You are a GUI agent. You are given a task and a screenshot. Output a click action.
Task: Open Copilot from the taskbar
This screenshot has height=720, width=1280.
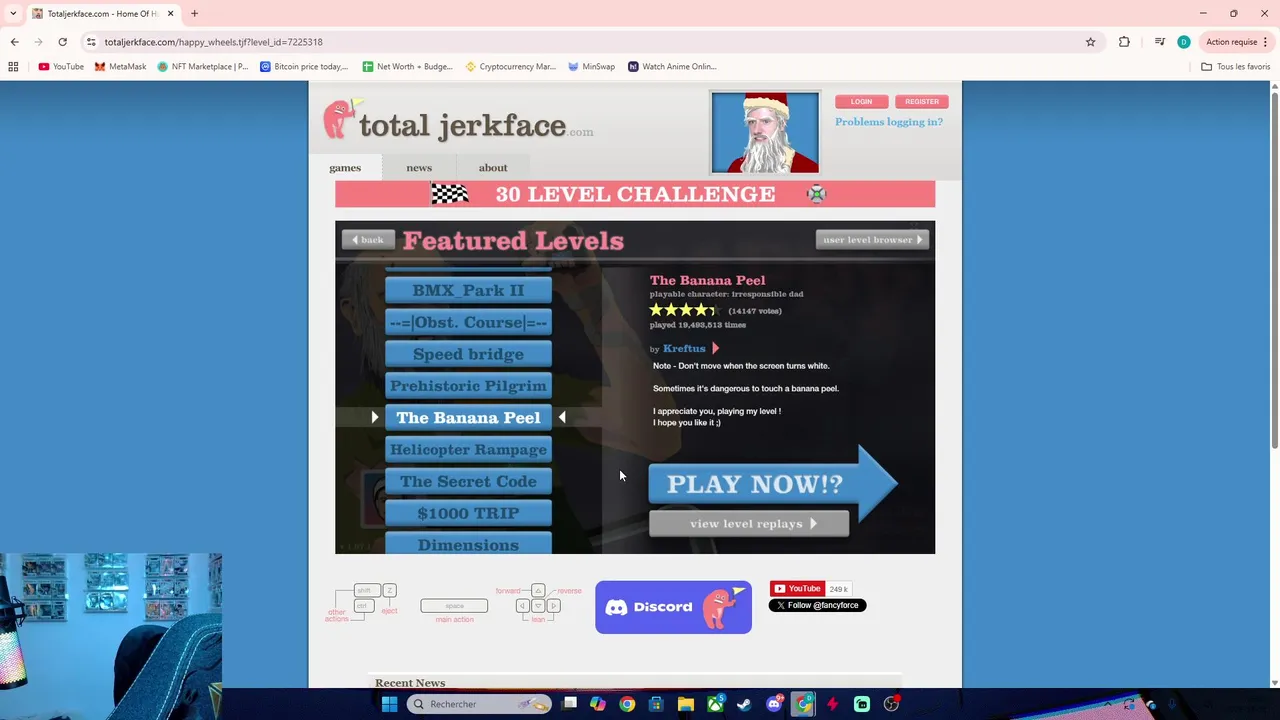[x=598, y=704]
